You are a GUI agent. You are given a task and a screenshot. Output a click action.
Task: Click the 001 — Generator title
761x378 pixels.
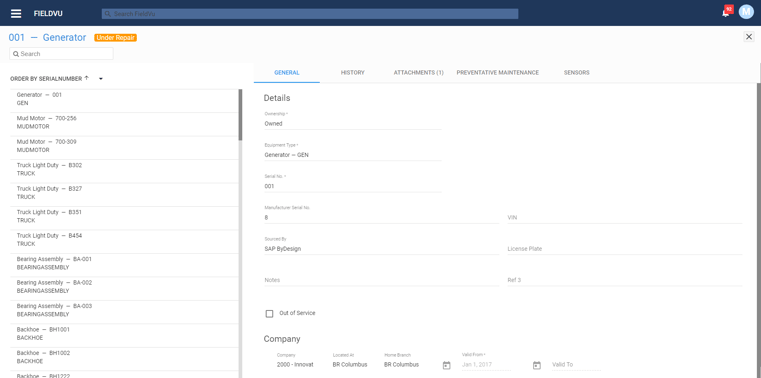pos(48,37)
